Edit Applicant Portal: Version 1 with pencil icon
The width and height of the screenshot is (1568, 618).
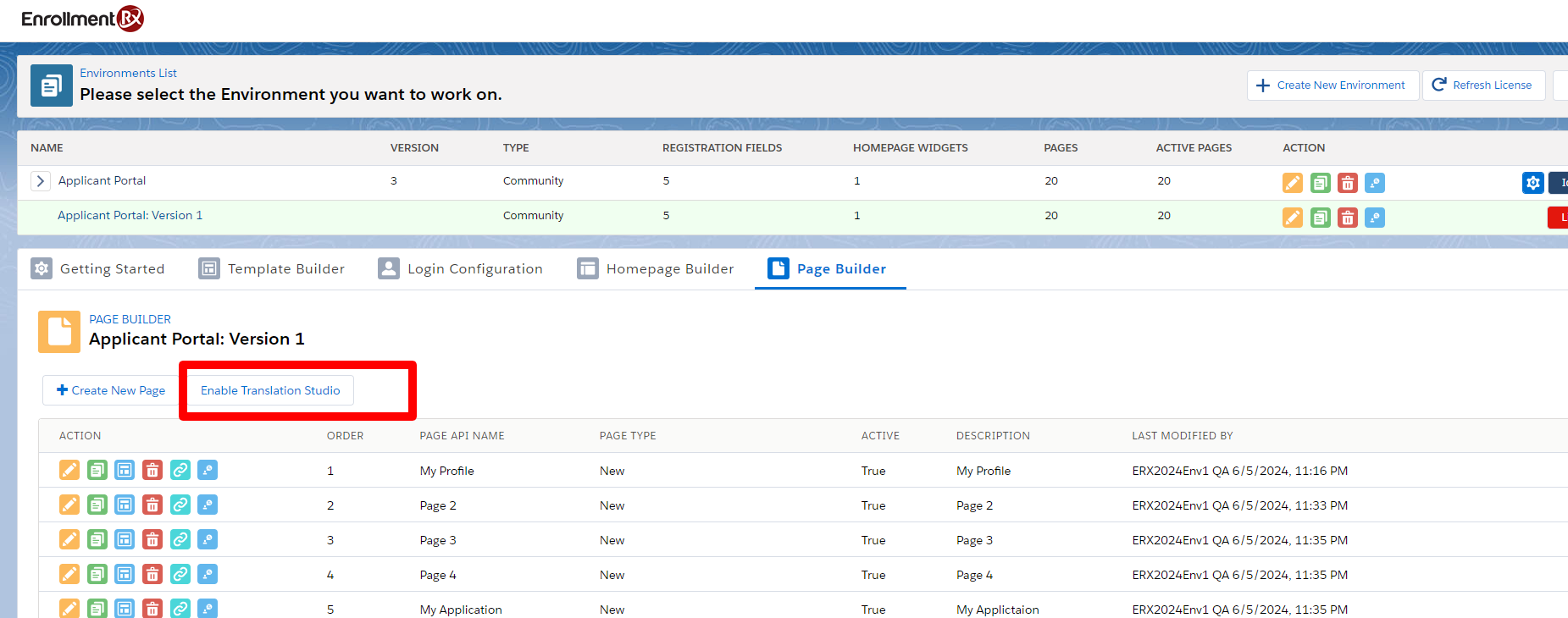pyautogui.click(x=1293, y=218)
